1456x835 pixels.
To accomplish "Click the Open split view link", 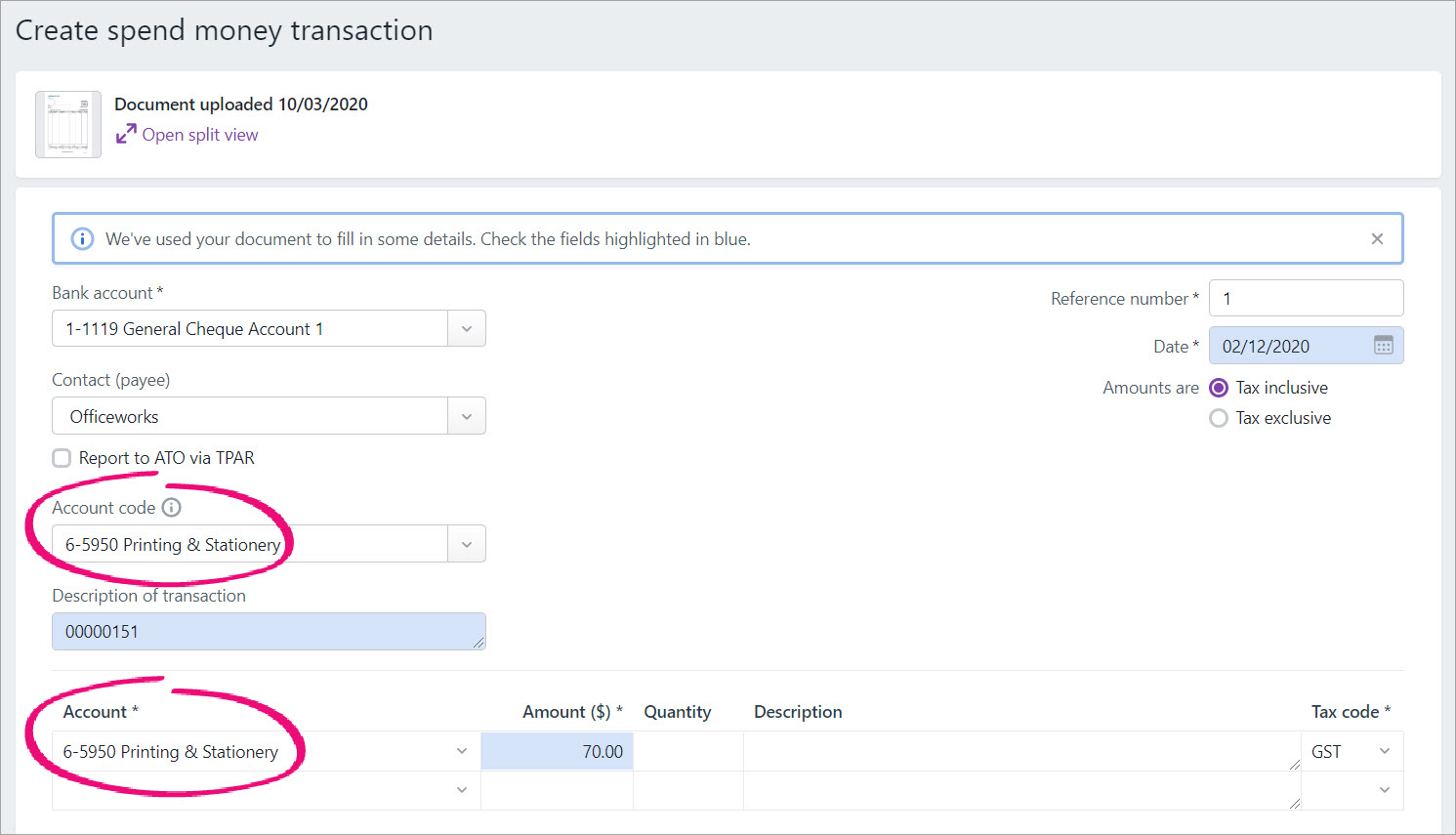I will click(199, 135).
